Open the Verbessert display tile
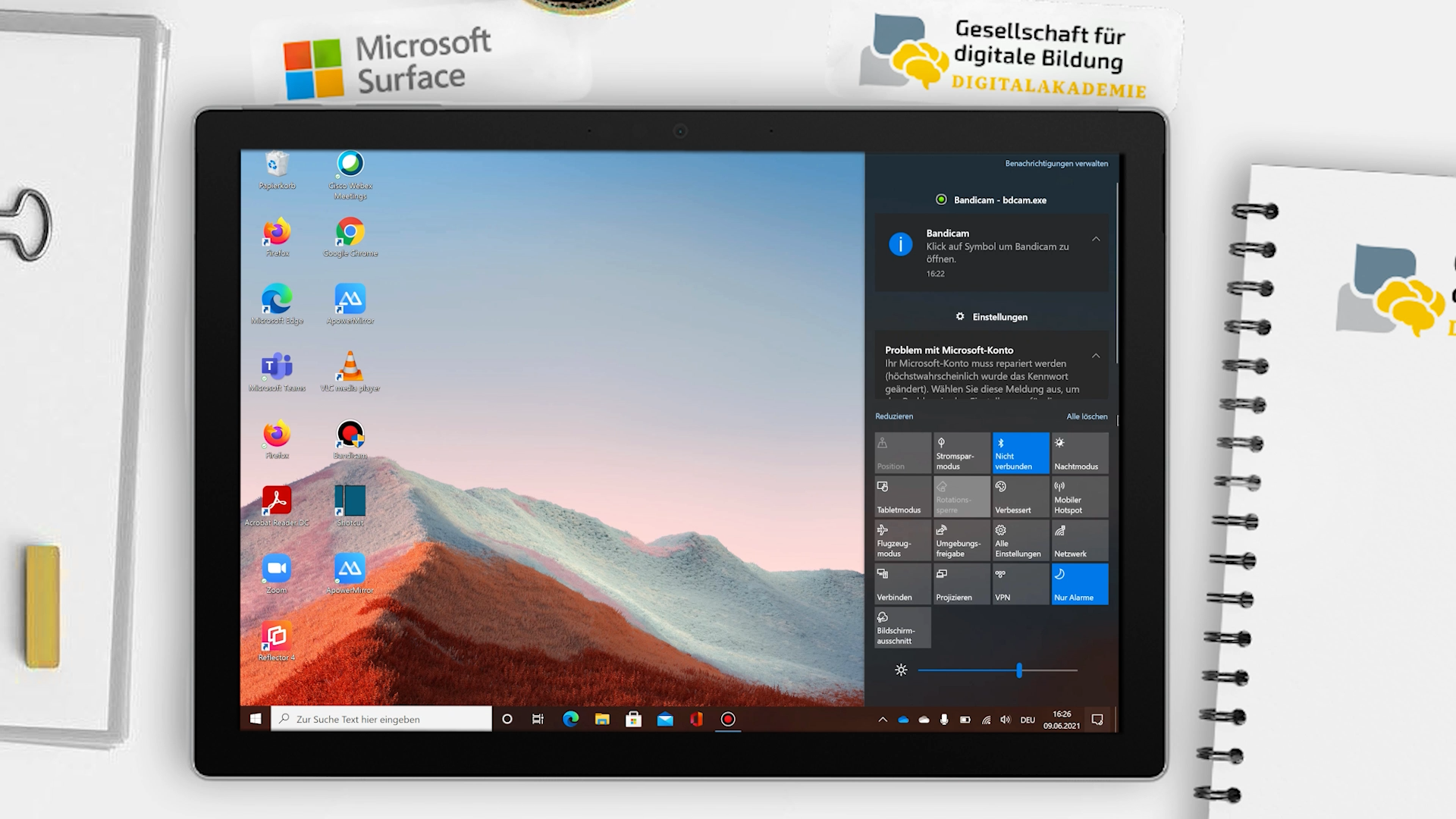This screenshot has height=819, width=1456. coord(1021,497)
